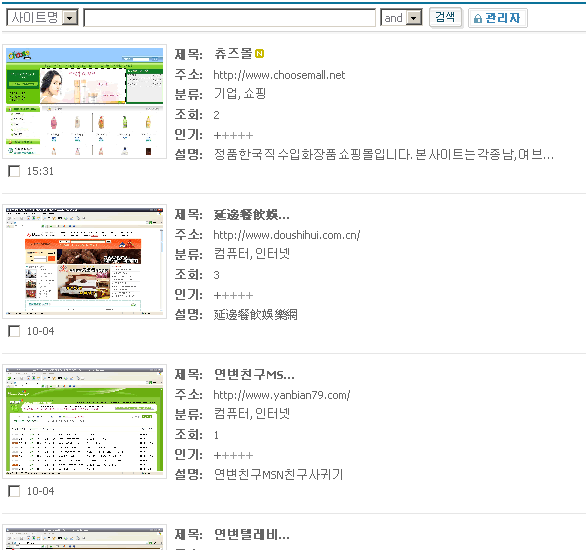This screenshot has width=587, height=550.
Task: Tick the checkbox next to 15:31
Action: click(x=14, y=171)
